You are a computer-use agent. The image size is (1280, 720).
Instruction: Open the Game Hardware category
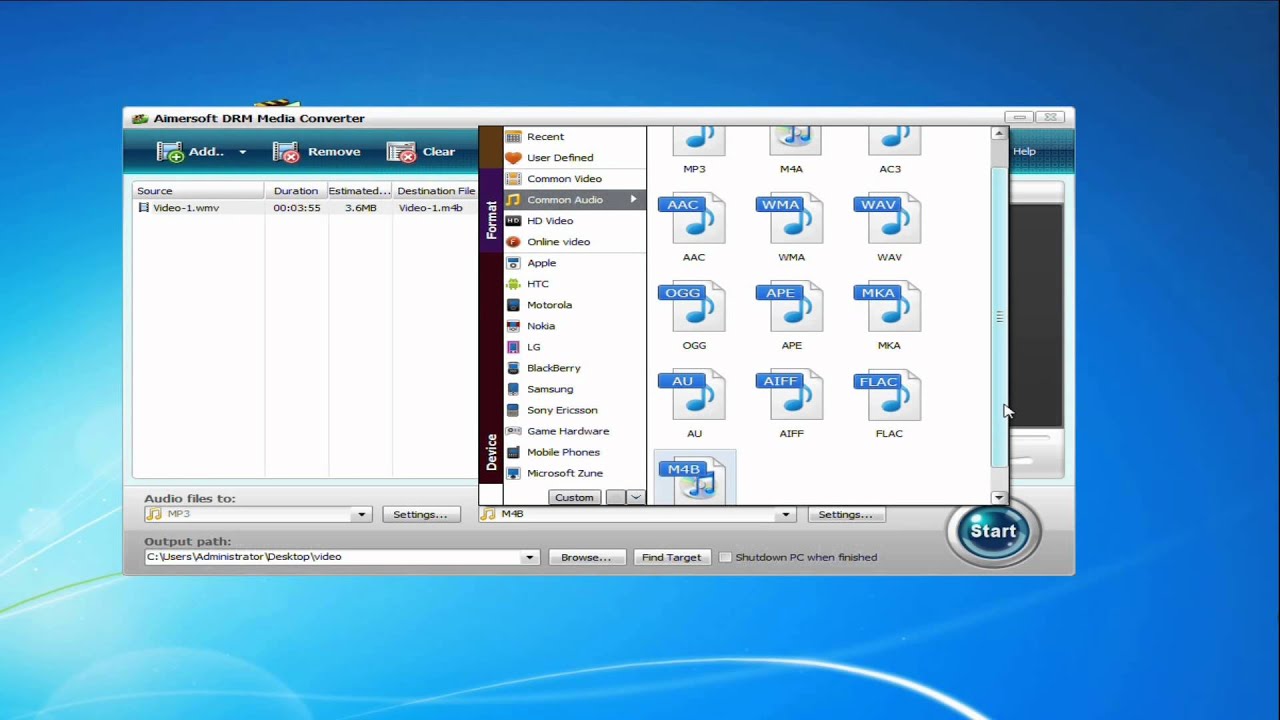coord(575,430)
